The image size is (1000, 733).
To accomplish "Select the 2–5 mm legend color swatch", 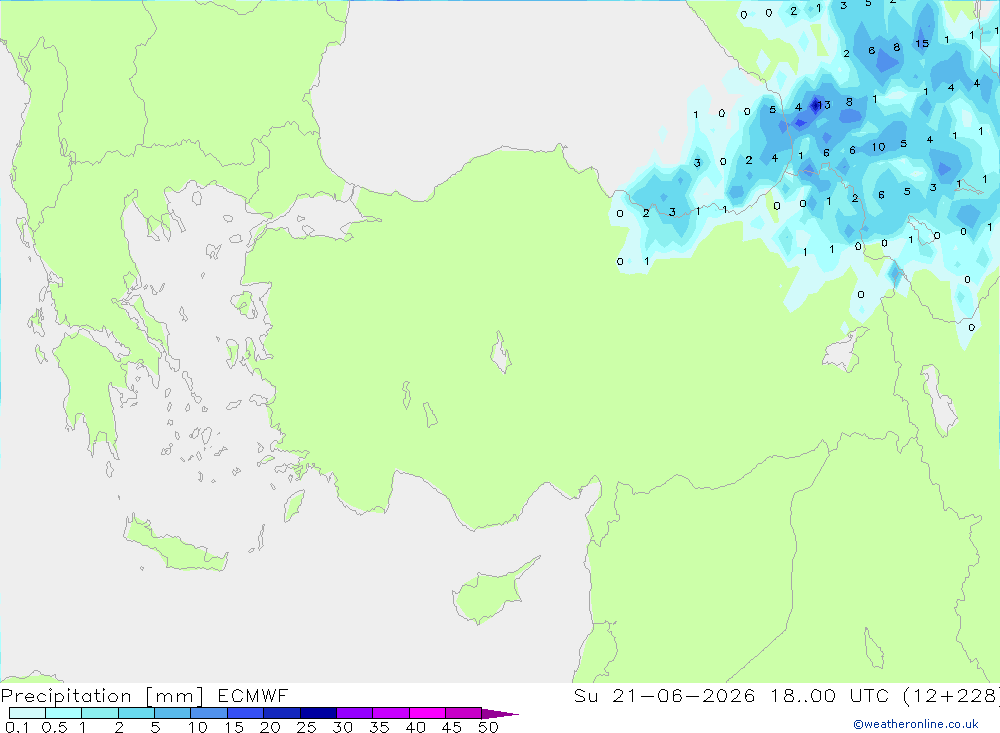I will tap(136, 713).
